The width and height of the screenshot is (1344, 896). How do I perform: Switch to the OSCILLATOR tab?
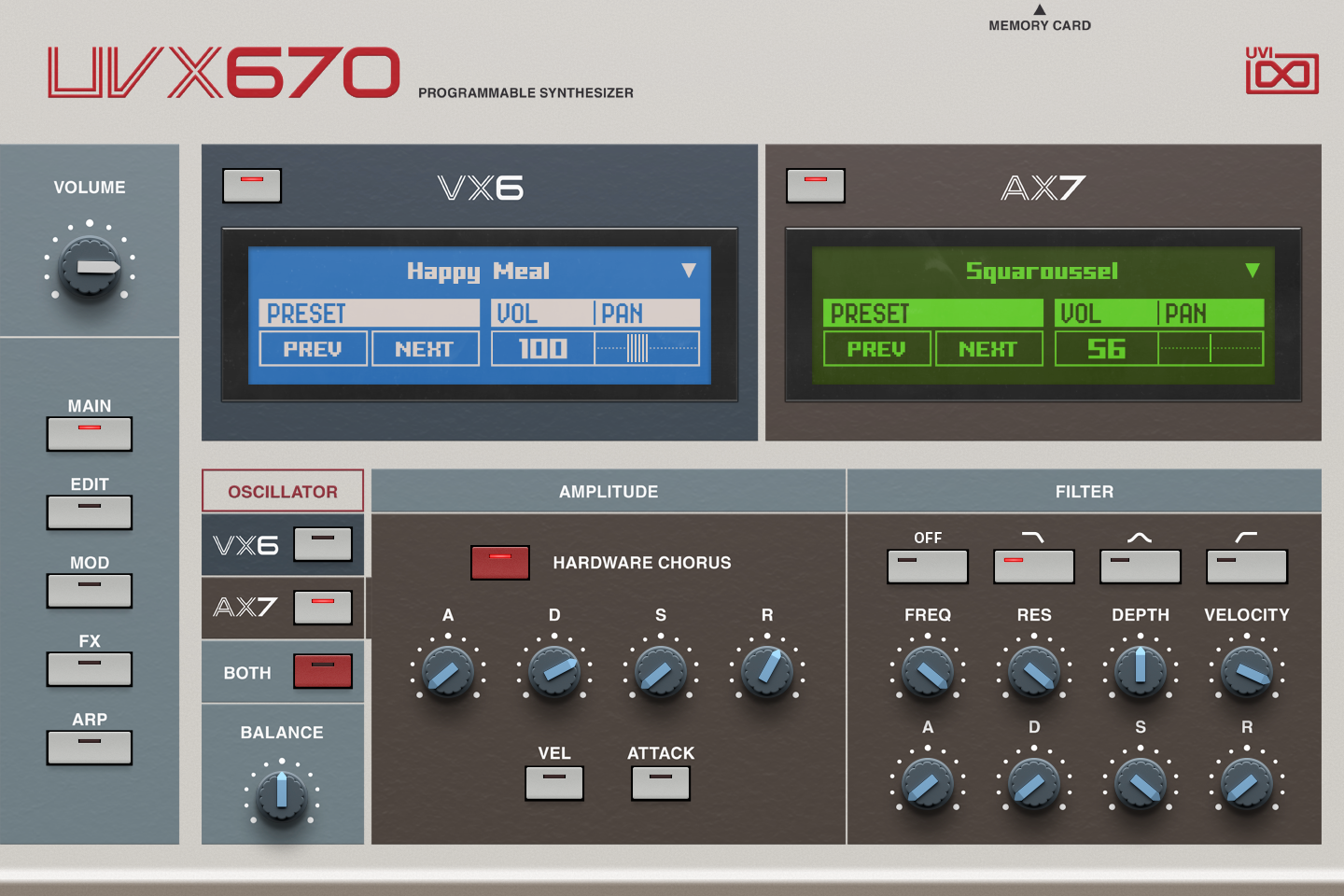(x=282, y=490)
